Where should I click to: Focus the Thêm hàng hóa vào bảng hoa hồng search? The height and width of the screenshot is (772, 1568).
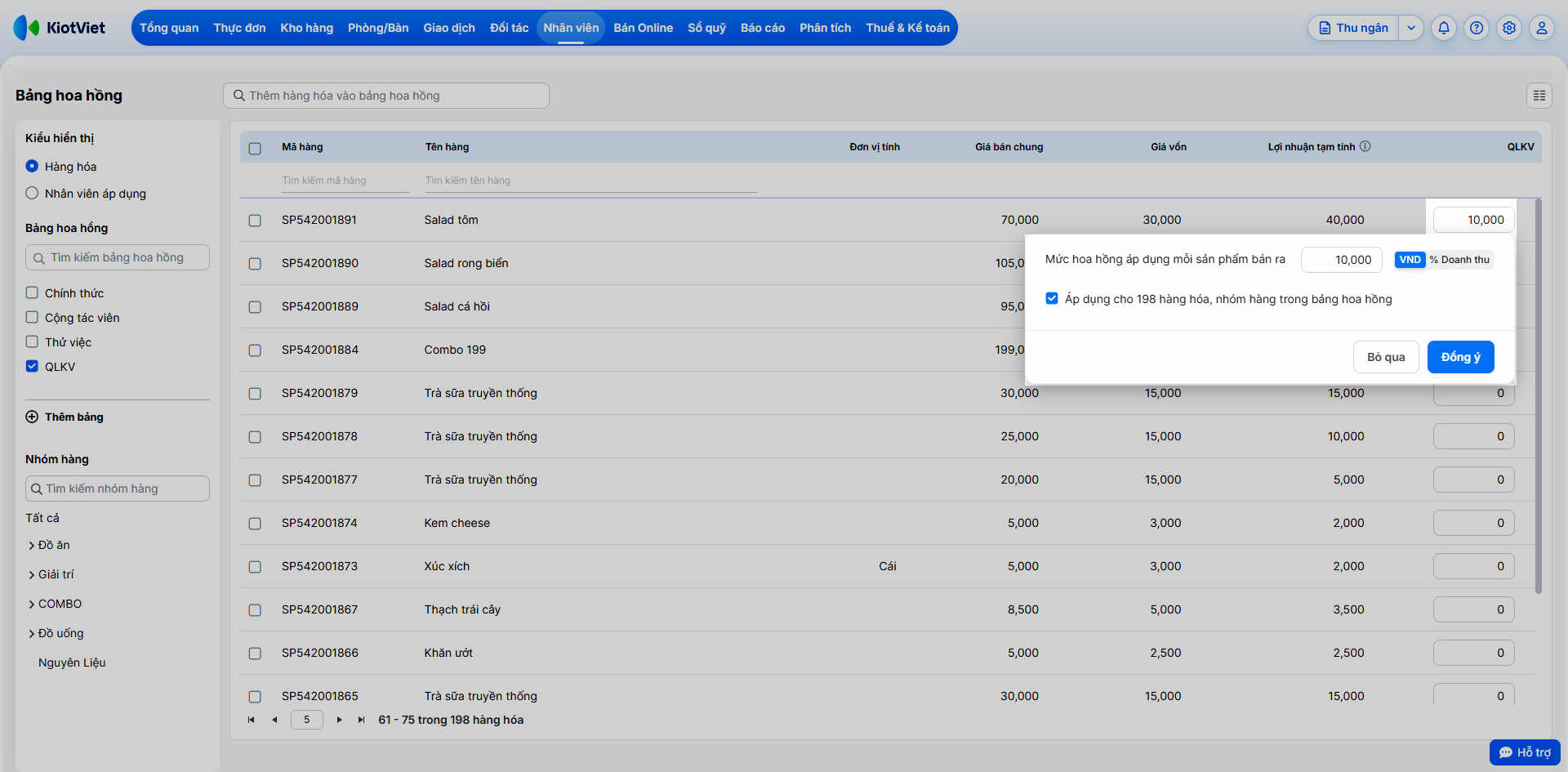click(386, 96)
